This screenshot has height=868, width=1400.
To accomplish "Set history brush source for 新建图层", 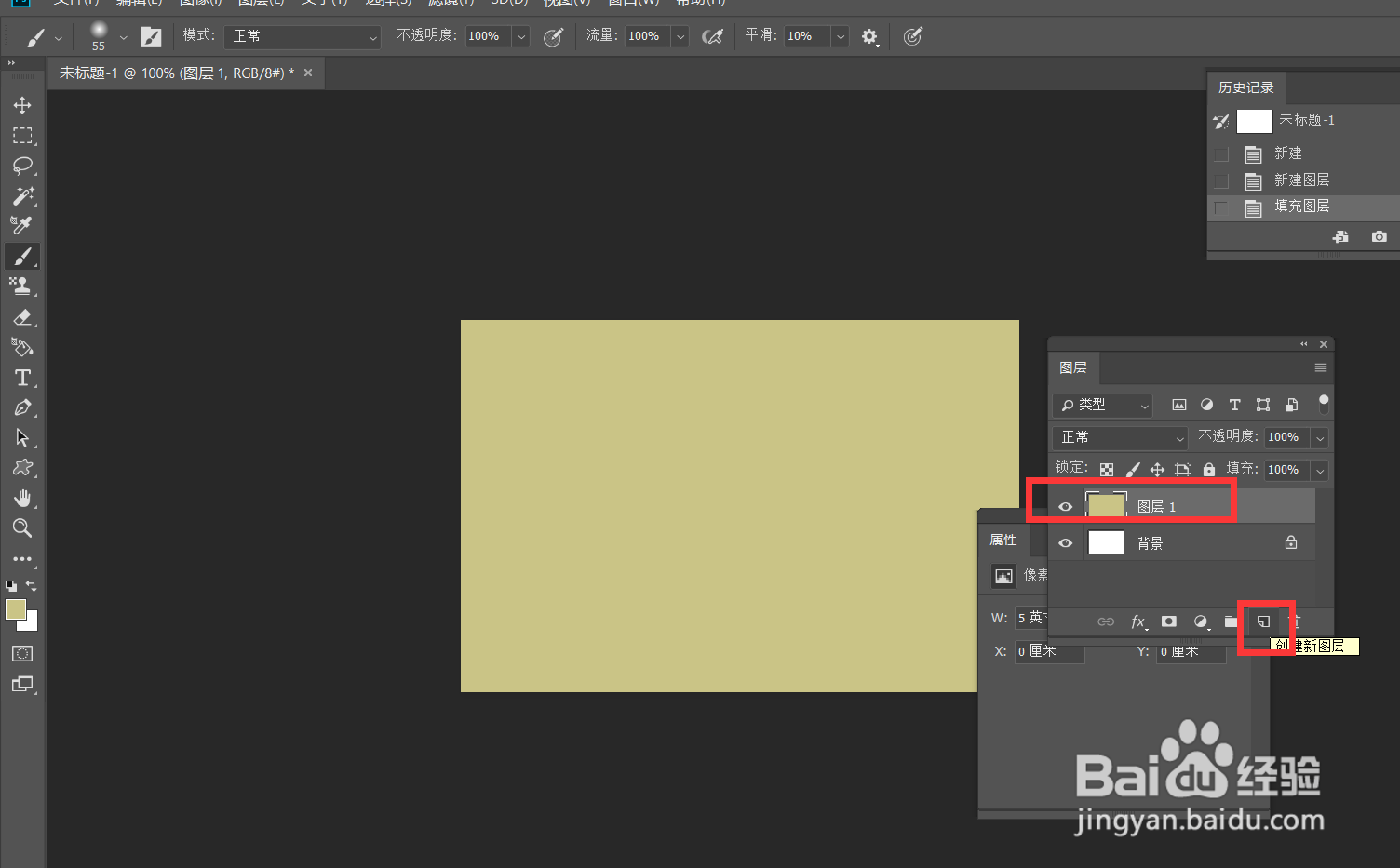I will tap(1221, 180).
